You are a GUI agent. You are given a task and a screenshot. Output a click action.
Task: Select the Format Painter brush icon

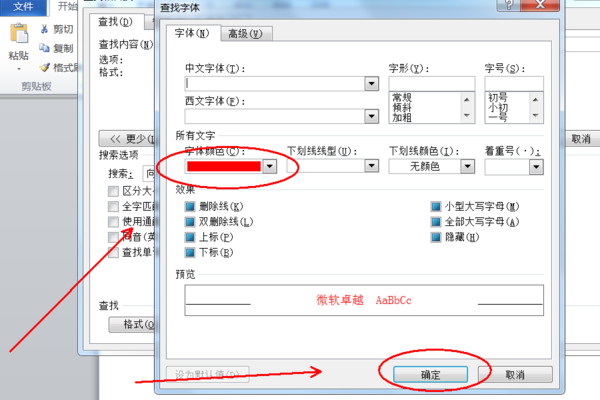pyautogui.click(x=45, y=68)
